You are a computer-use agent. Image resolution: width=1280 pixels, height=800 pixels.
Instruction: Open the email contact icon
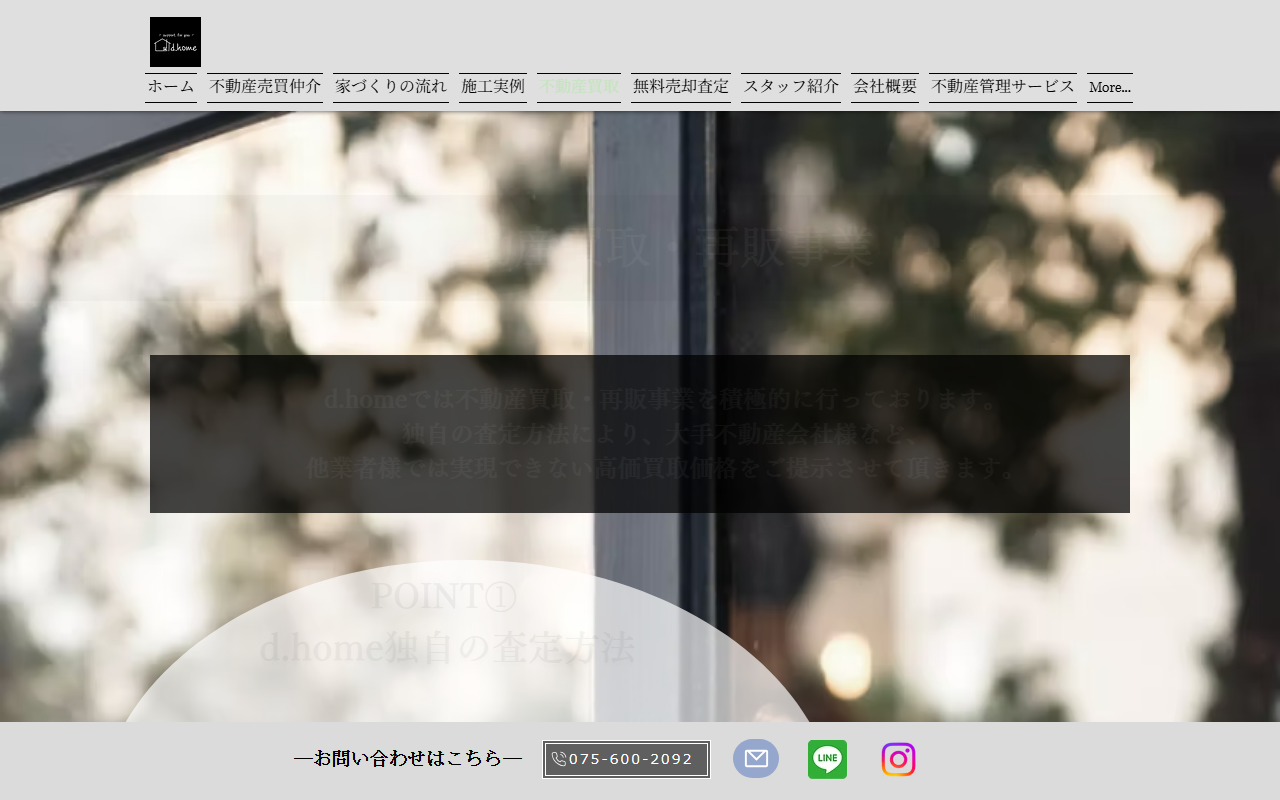pyautogui.click(x=756, y=759)
